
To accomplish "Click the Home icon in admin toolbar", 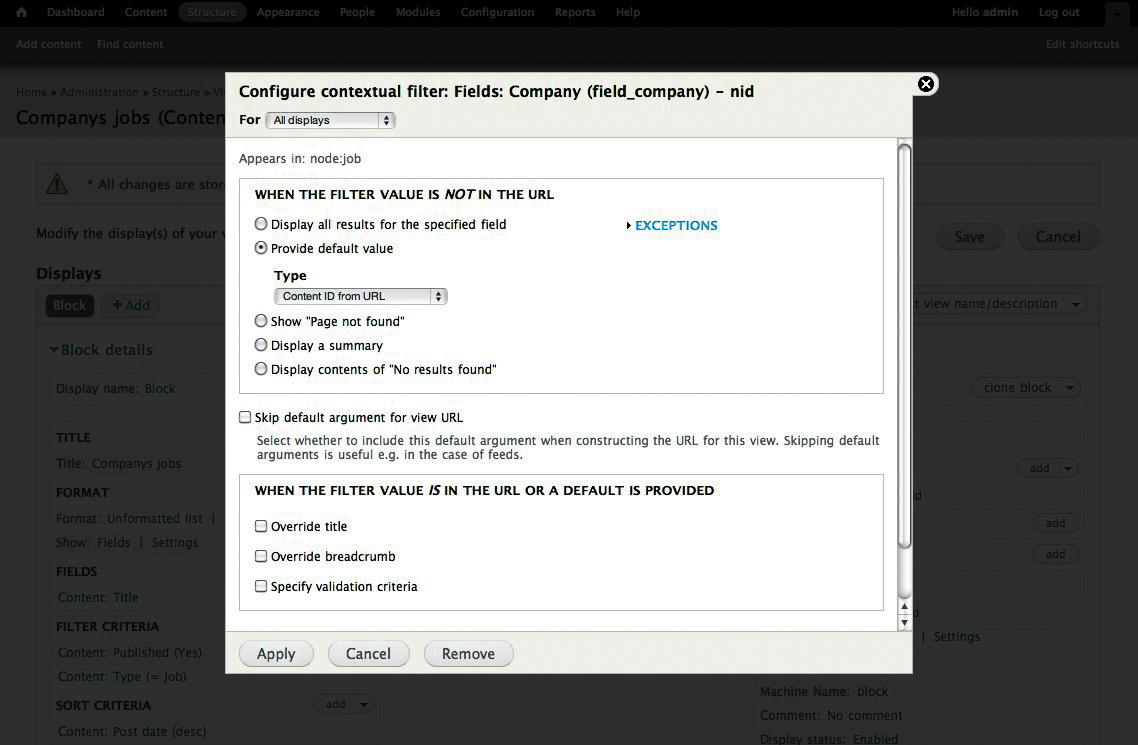I will pyautogui.click(x=22, y=12).
